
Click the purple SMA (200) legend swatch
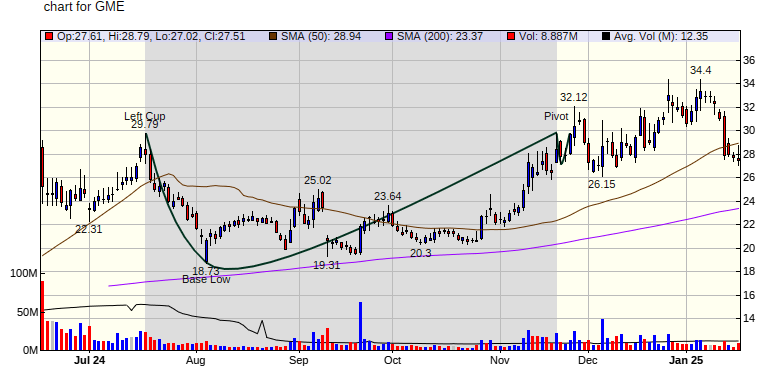pos(389,36)
